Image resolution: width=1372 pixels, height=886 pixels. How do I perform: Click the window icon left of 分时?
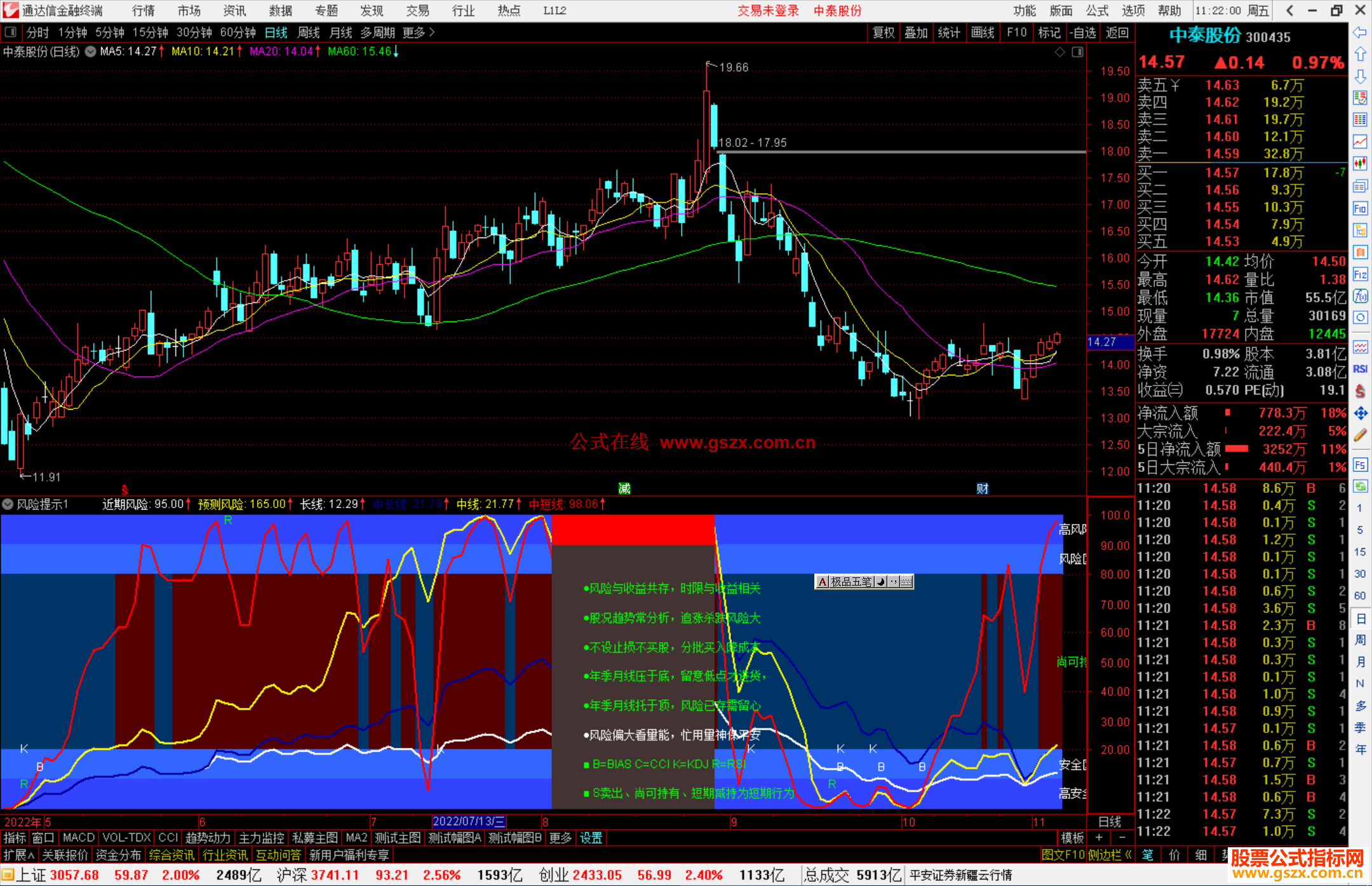point(11,32)
